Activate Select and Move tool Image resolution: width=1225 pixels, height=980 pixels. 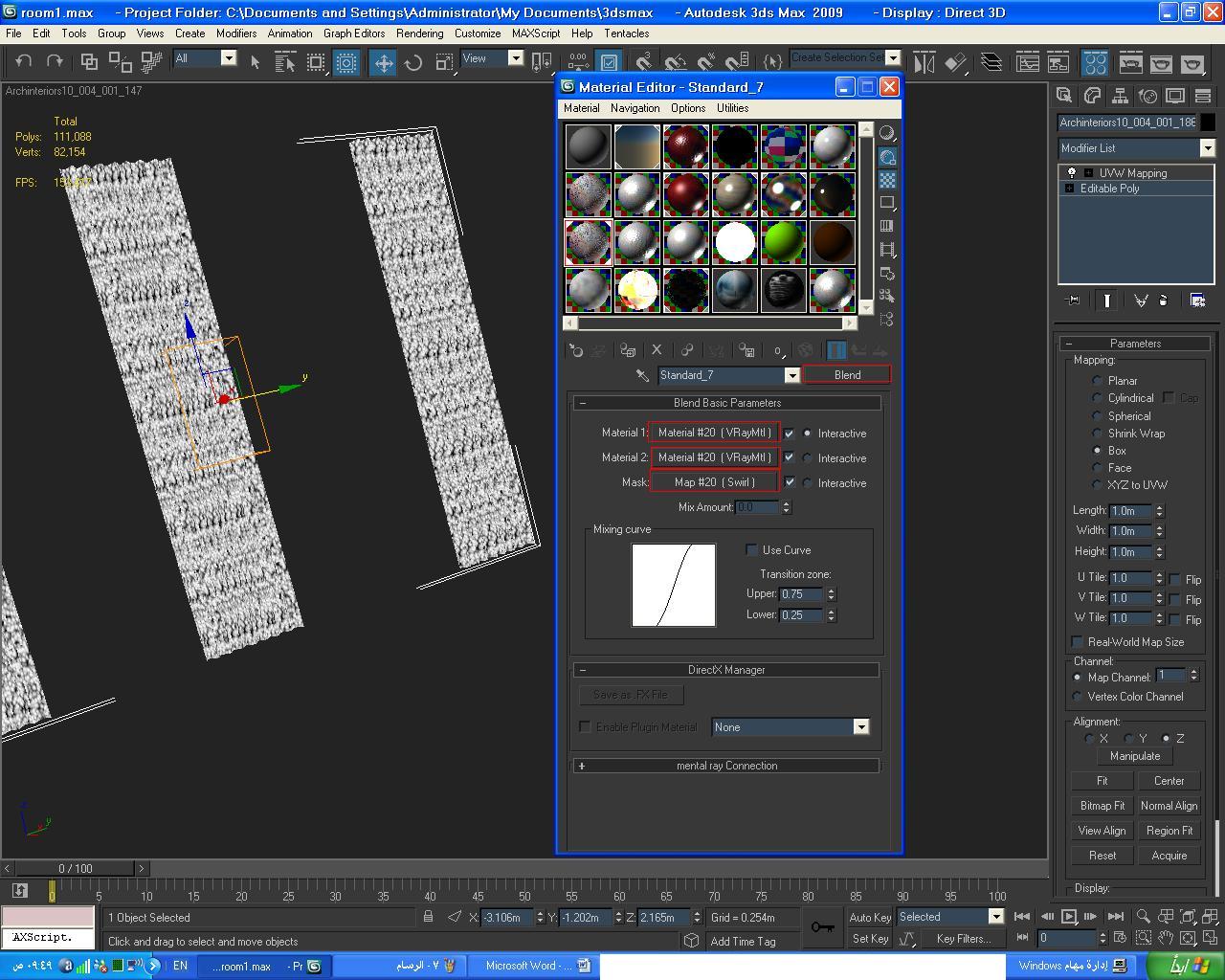click(383, 62)
